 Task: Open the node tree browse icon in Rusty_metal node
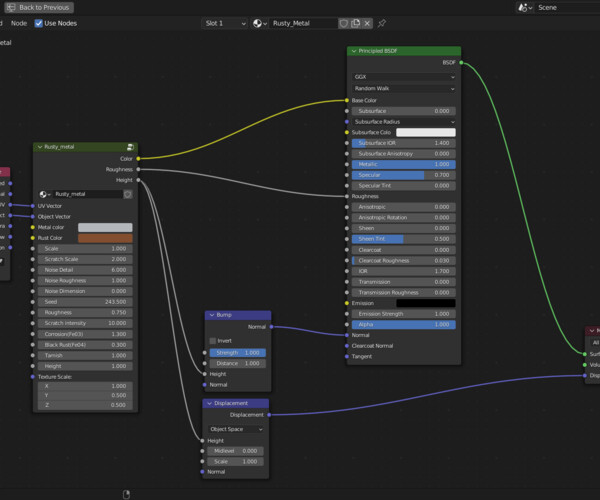[x=45, y=194]
